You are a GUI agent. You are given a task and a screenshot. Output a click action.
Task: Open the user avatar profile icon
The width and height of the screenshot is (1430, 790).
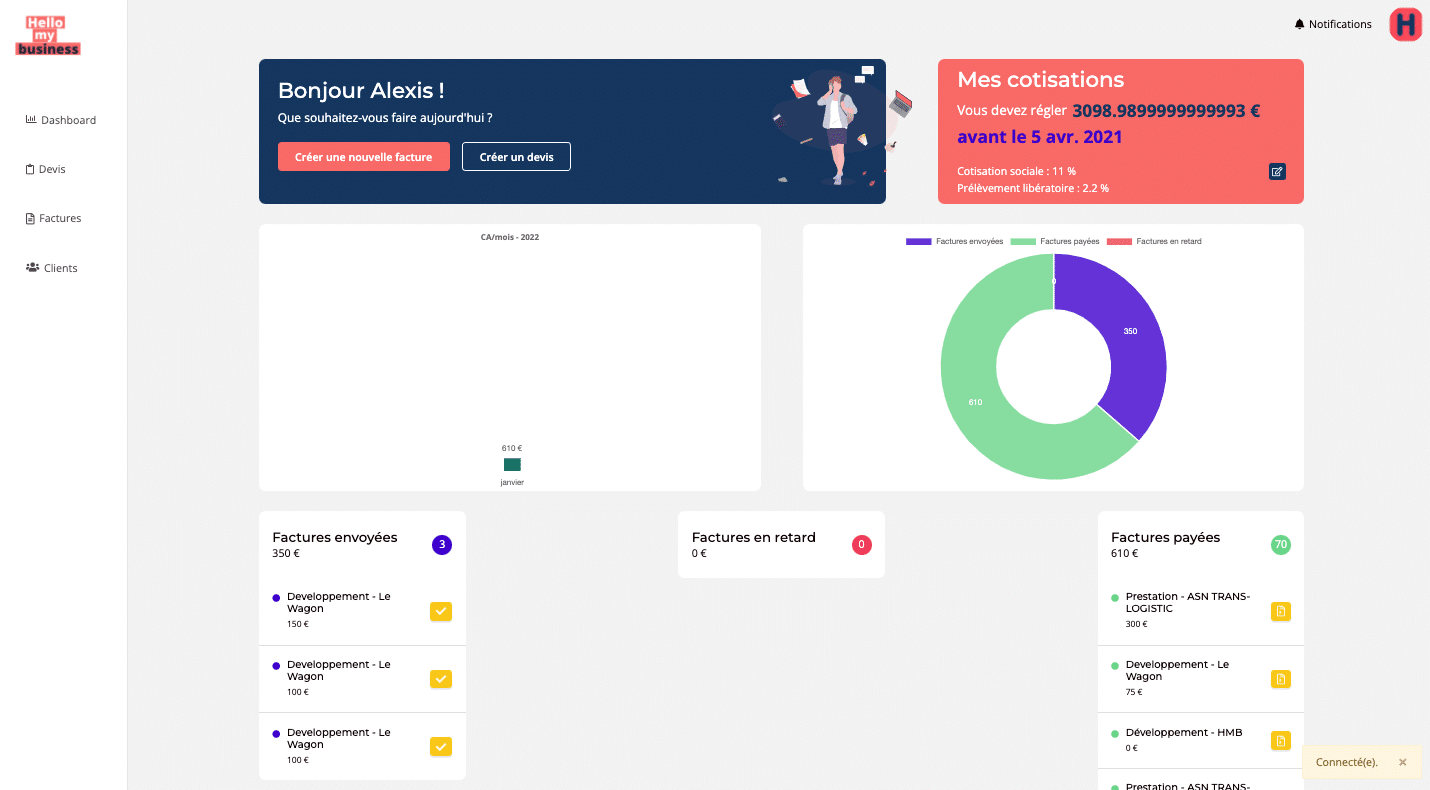coord(1405,24)
